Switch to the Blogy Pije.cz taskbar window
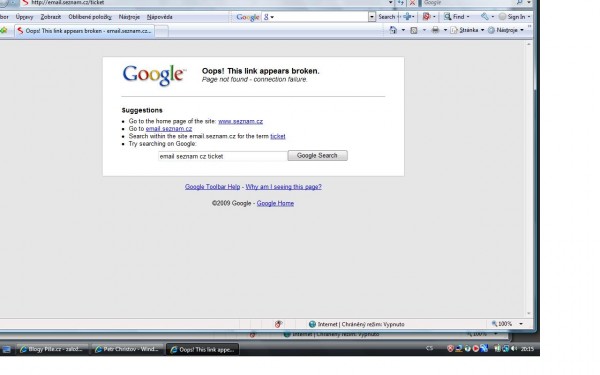Image resolution: width=600 pixels, height=375 pixels. [52, 349]
